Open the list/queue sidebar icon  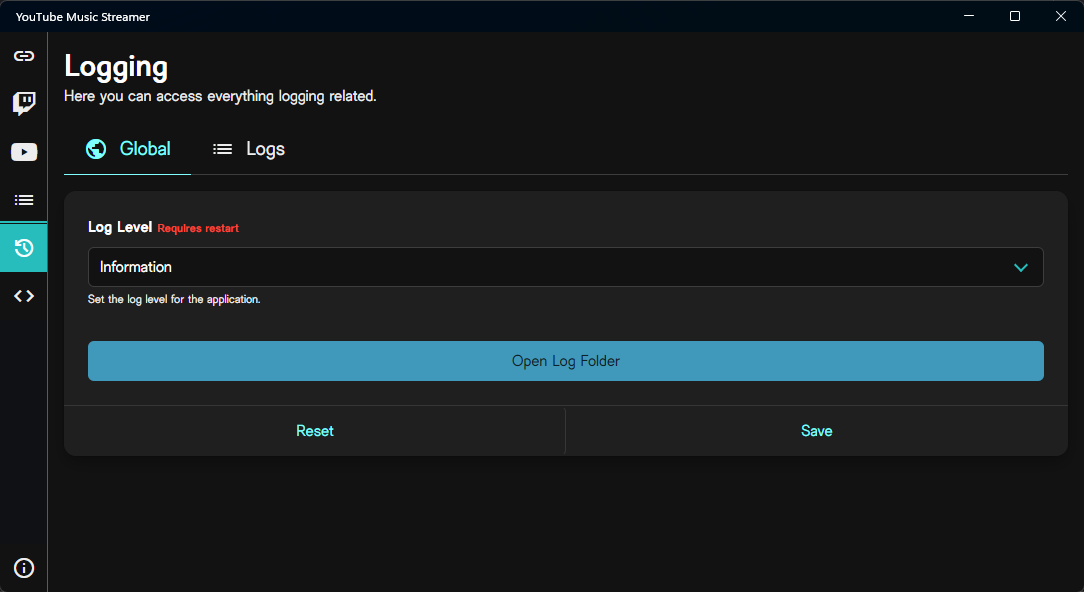click(24, 200)
